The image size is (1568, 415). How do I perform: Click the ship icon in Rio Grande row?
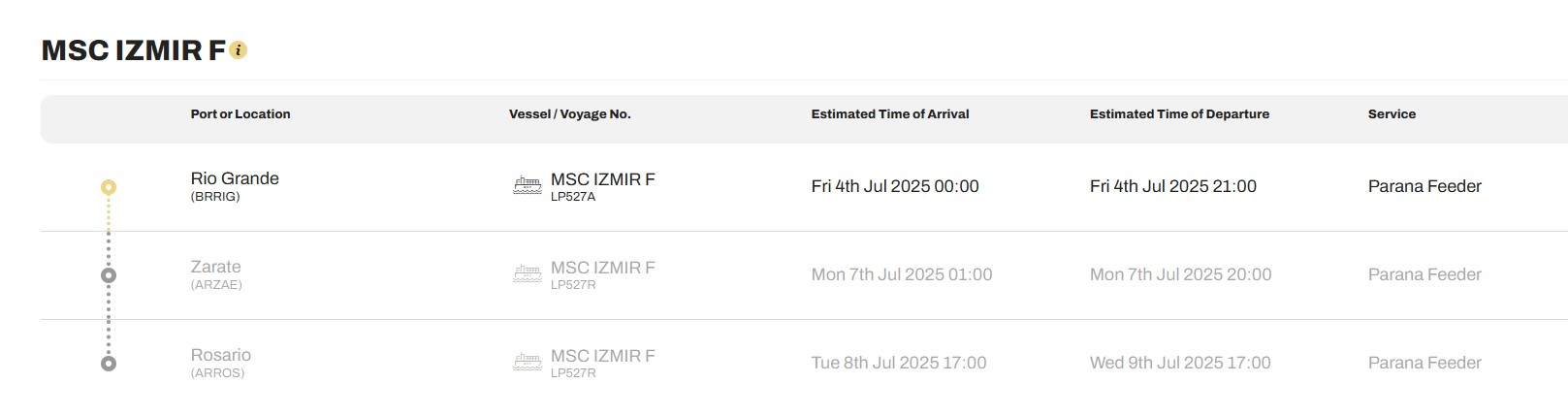pos(527,186)
